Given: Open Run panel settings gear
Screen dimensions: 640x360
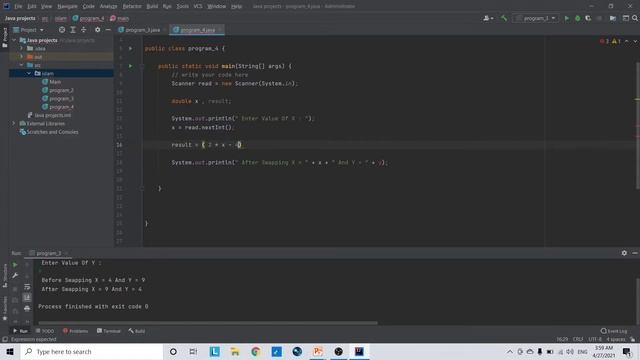Looking at the screenshot, I should (624, 253).
